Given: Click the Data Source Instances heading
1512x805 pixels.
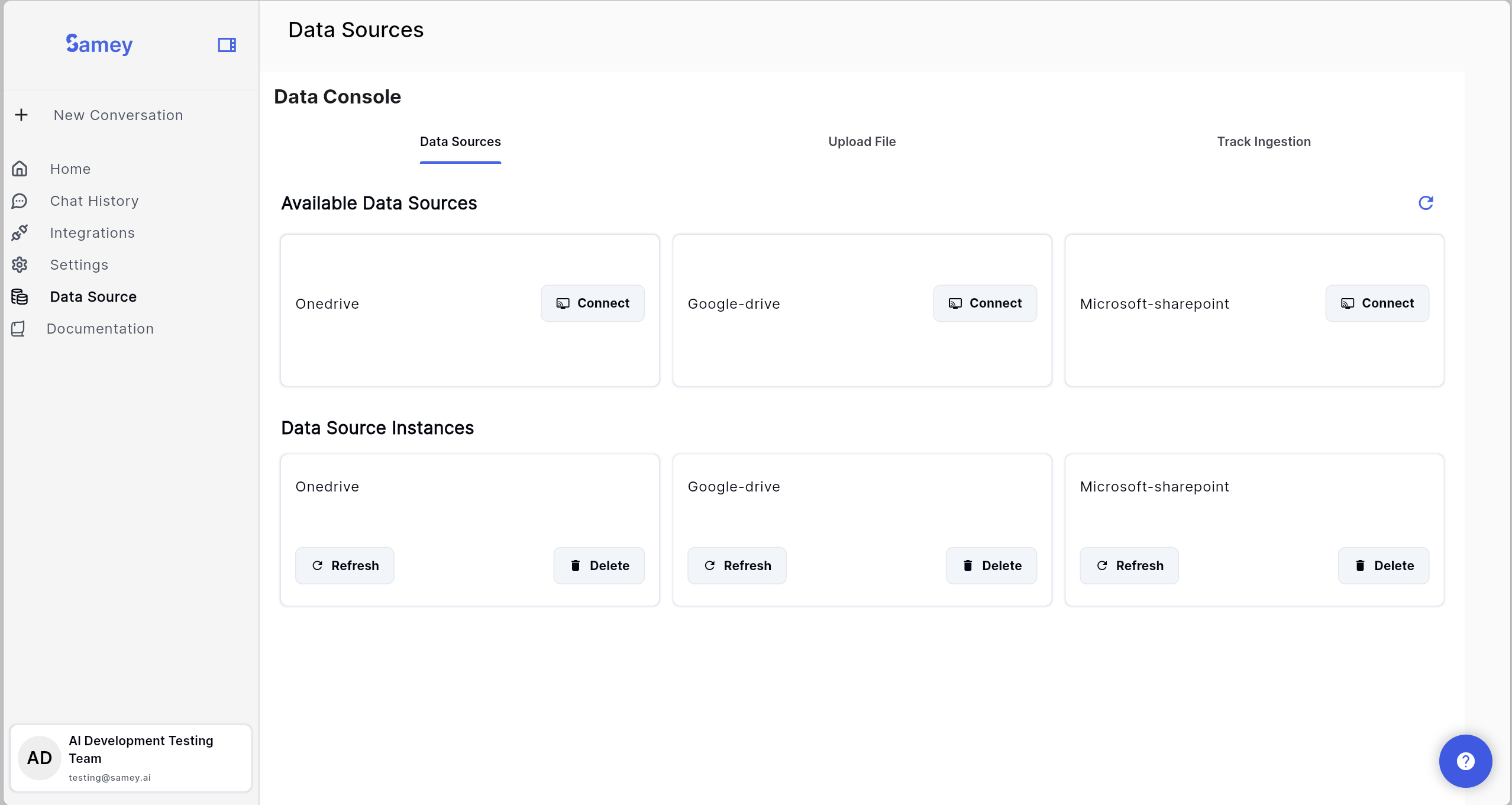Looking at the screenshot, I should coord(377,428).
